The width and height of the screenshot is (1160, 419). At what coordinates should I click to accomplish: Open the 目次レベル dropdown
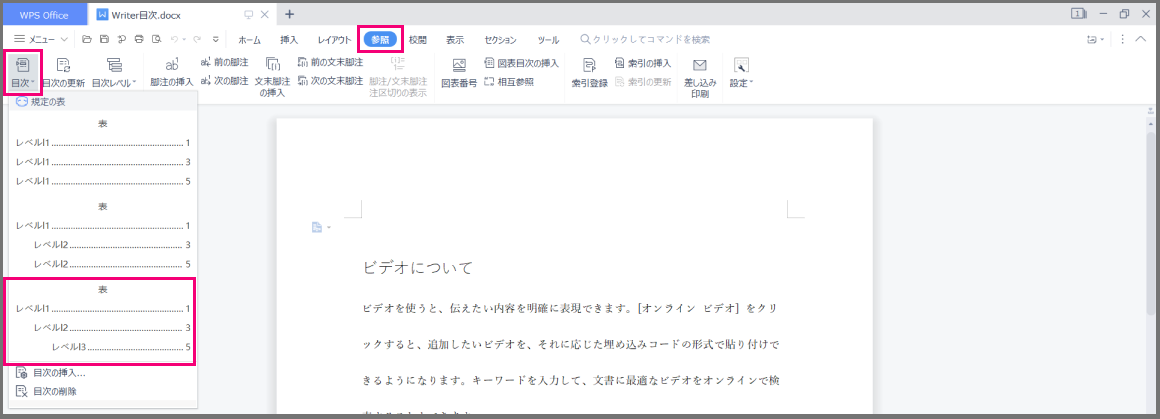coord(114,73)
